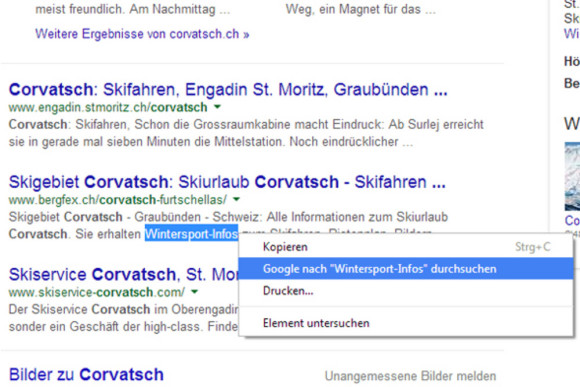Click the highlighted Wintersport-Infos selected text
This screenshot has width=580, height=387.
191,234
